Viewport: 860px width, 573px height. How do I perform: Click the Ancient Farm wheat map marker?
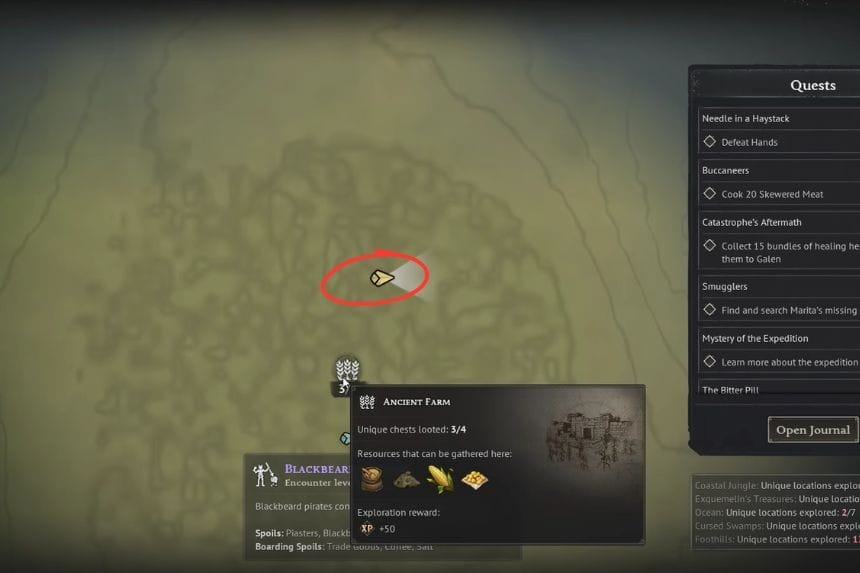point(347,370)
